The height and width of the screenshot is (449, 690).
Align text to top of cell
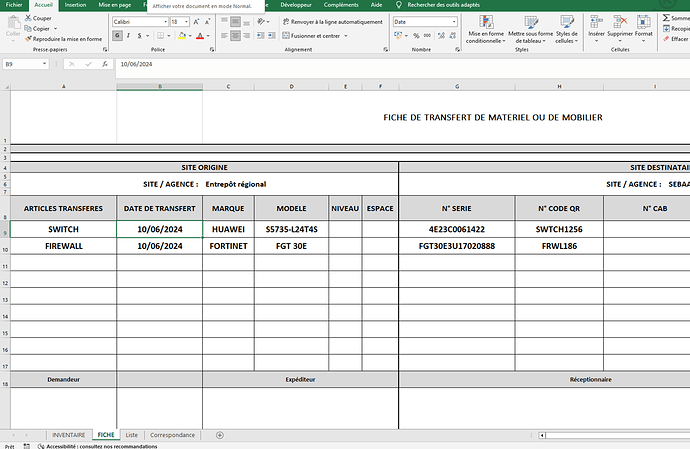coord(224,22)
